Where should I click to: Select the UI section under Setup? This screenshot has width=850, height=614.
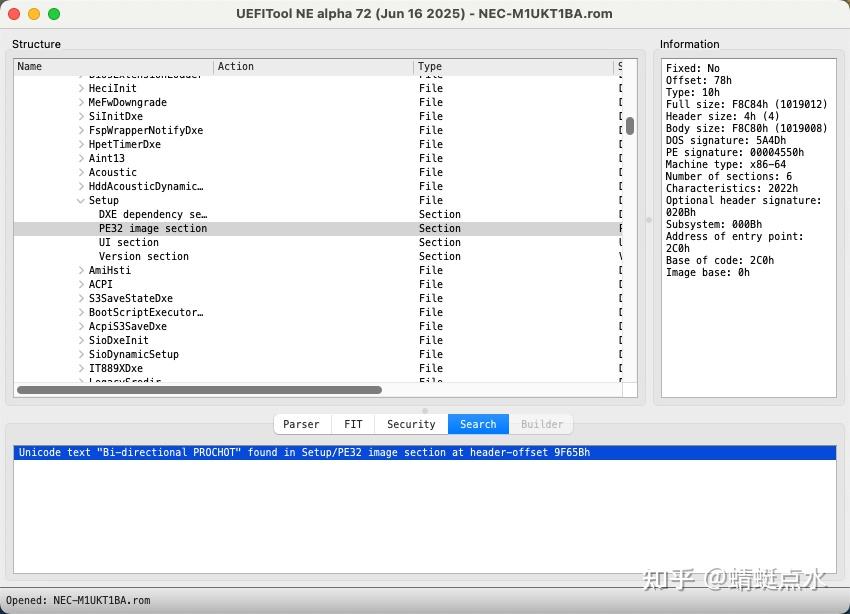tap(128, 242)
